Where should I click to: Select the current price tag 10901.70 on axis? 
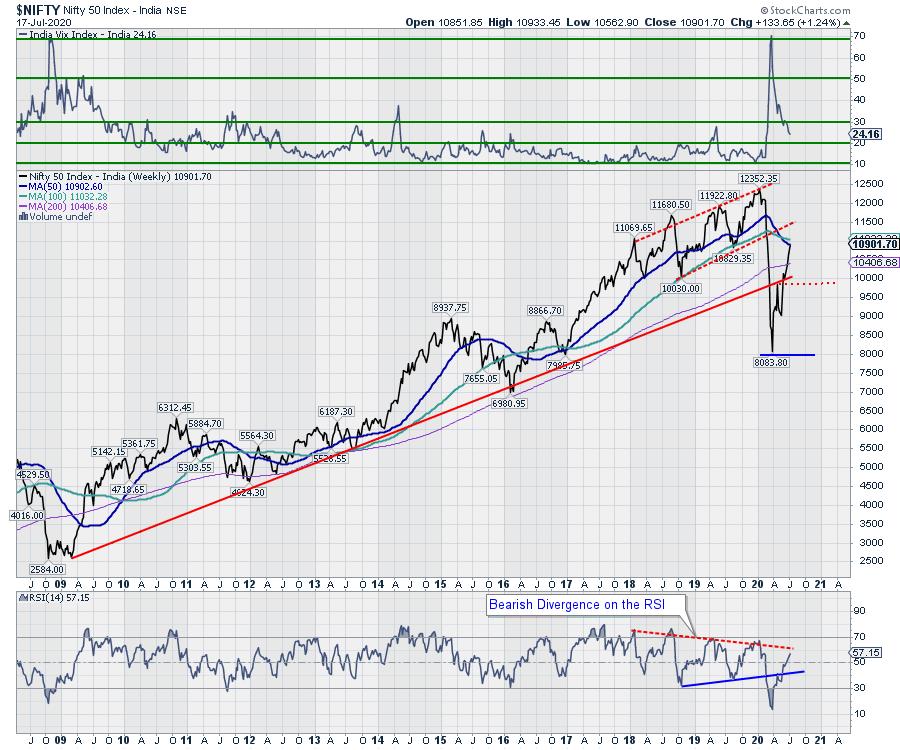click(874, 243)
